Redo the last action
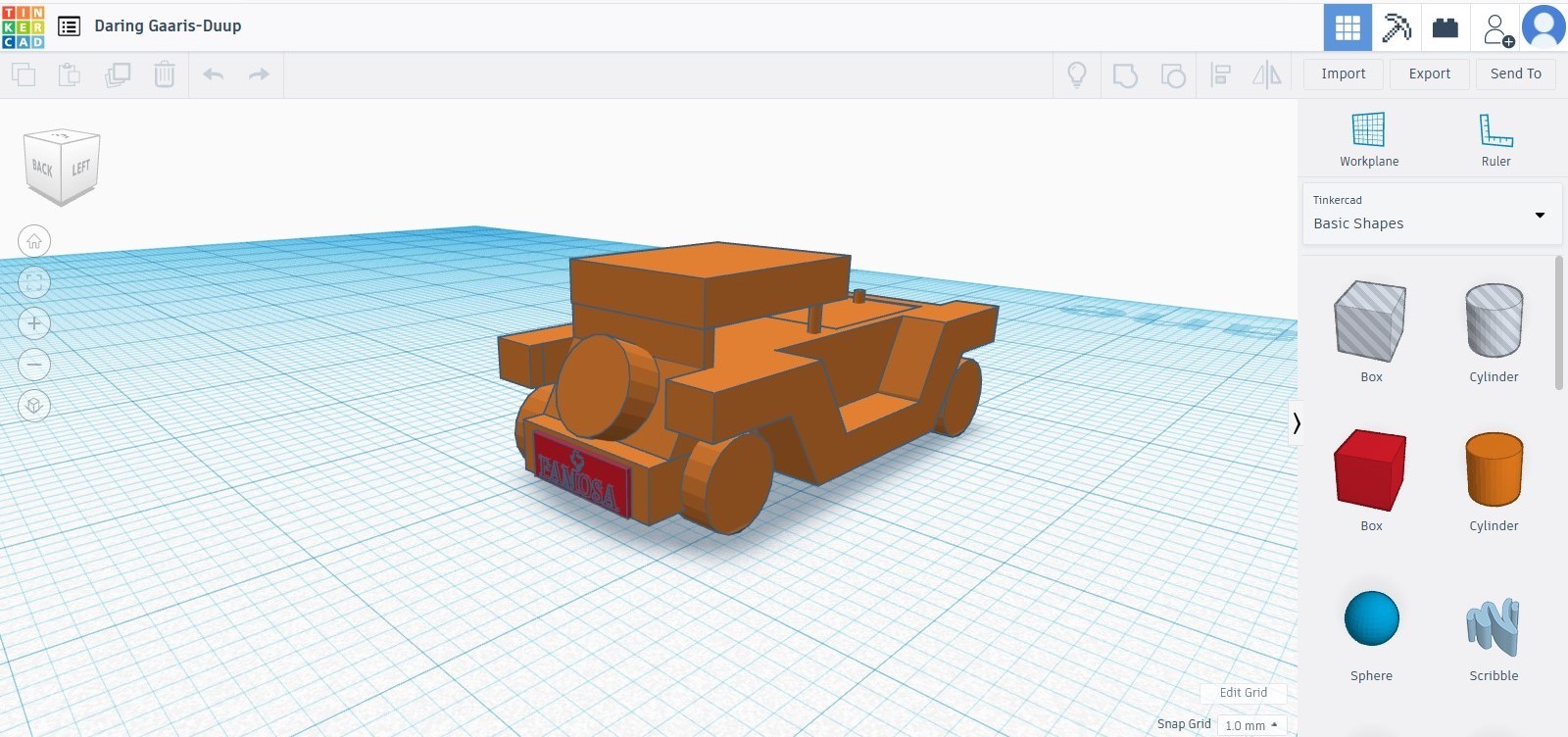 [259, 74]
